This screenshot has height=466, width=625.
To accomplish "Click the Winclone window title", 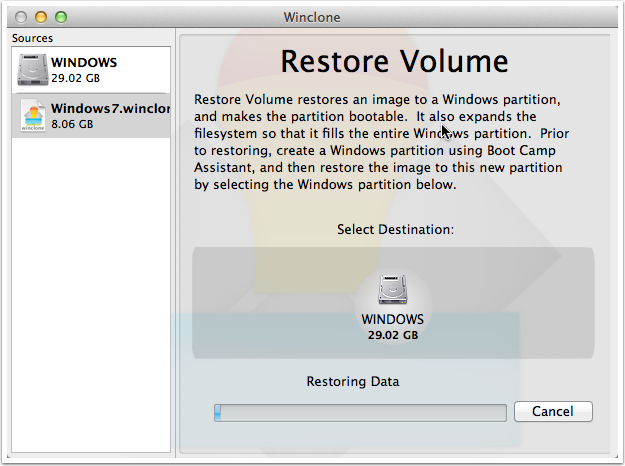I will click(x=312, y=18).
